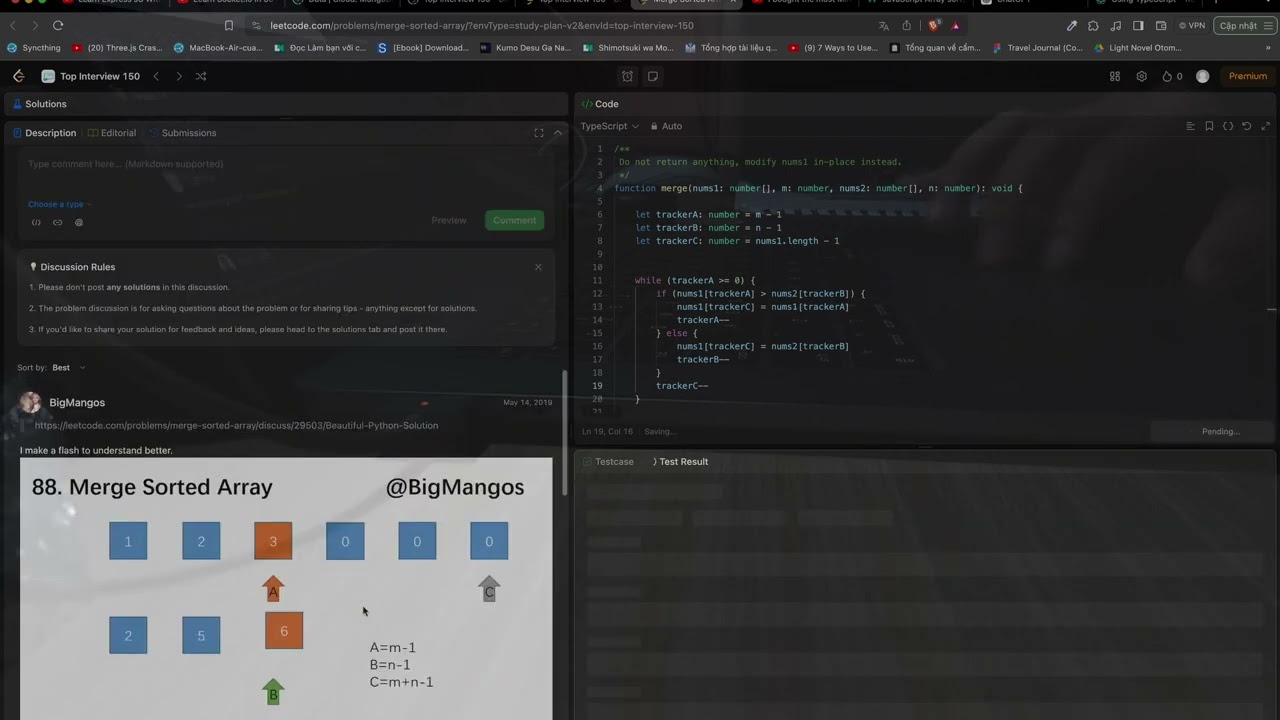Insert link in comment toolbar
Image resolution: width=1280 pixels, height=720 pixels.
coord(57,222)
